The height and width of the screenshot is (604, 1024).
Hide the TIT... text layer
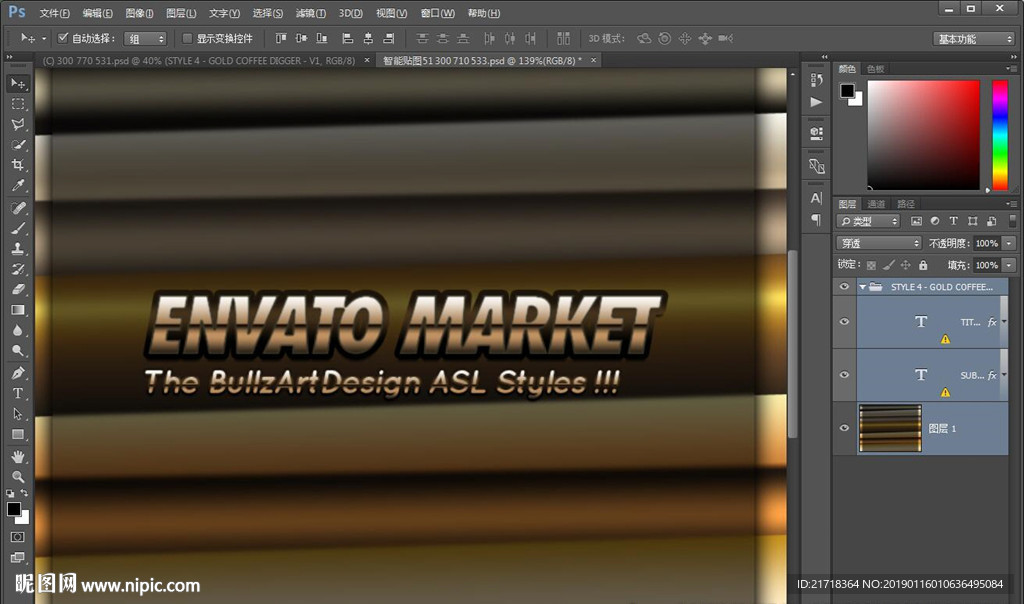click(x=844, y=321)
